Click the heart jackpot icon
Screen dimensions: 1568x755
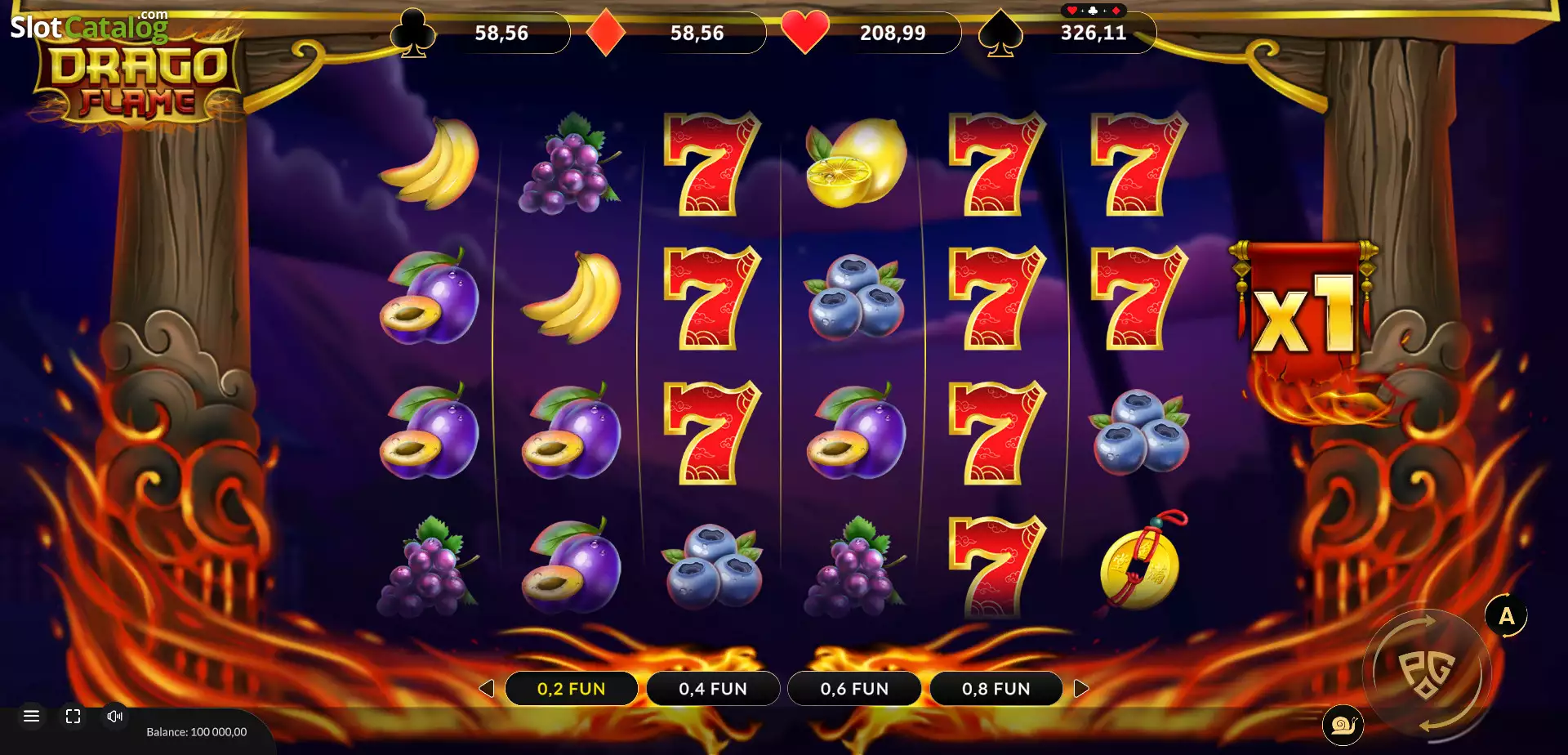(805, 33)
